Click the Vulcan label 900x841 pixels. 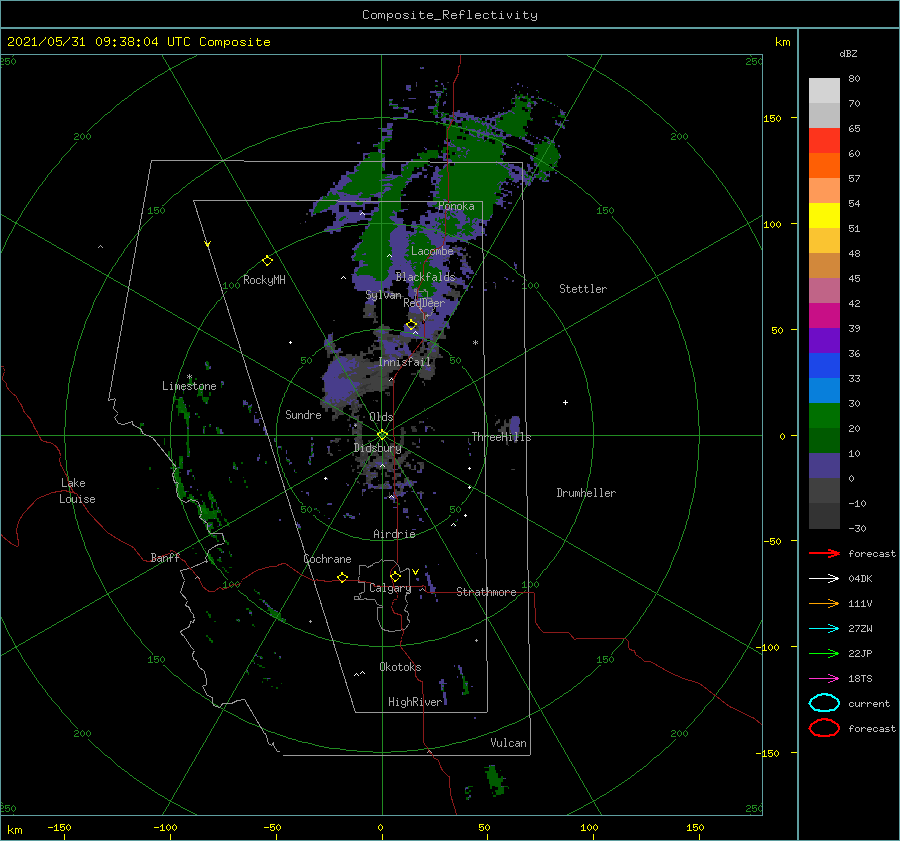(x=509, y=743)
